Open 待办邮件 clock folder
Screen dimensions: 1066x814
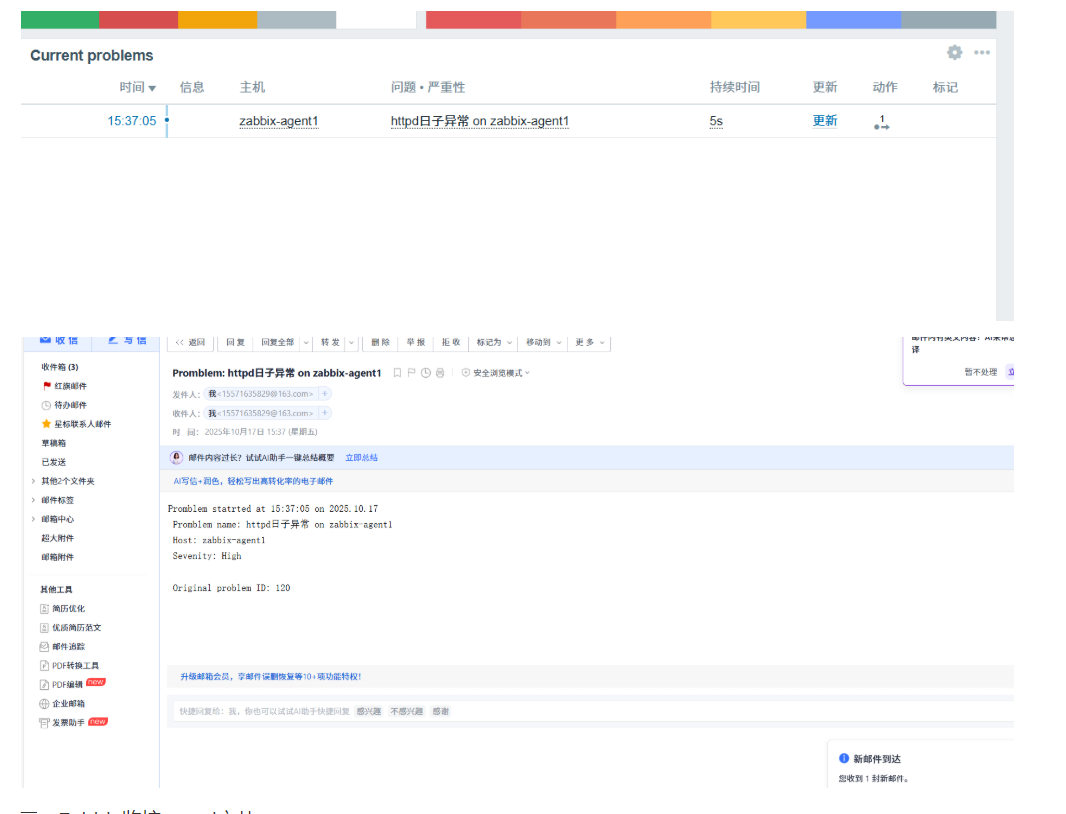coord(65,405)
